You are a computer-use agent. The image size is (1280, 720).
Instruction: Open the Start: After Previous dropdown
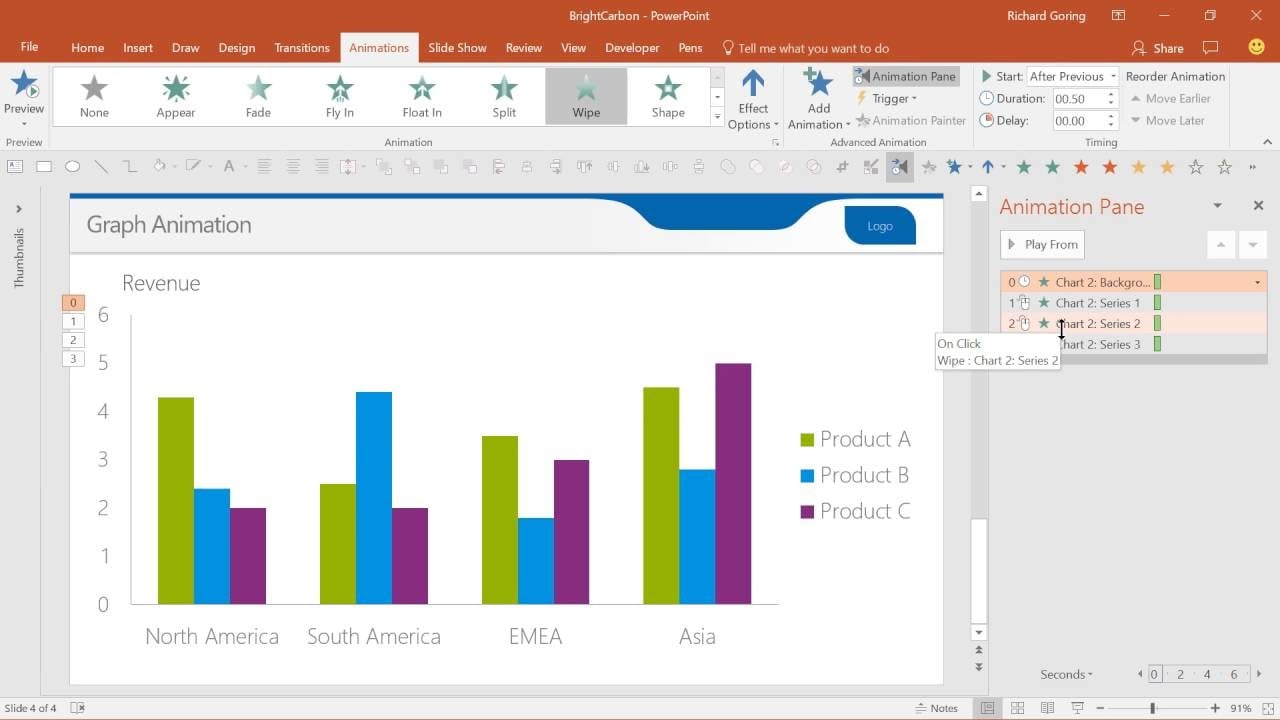(x=1110, y=75)
